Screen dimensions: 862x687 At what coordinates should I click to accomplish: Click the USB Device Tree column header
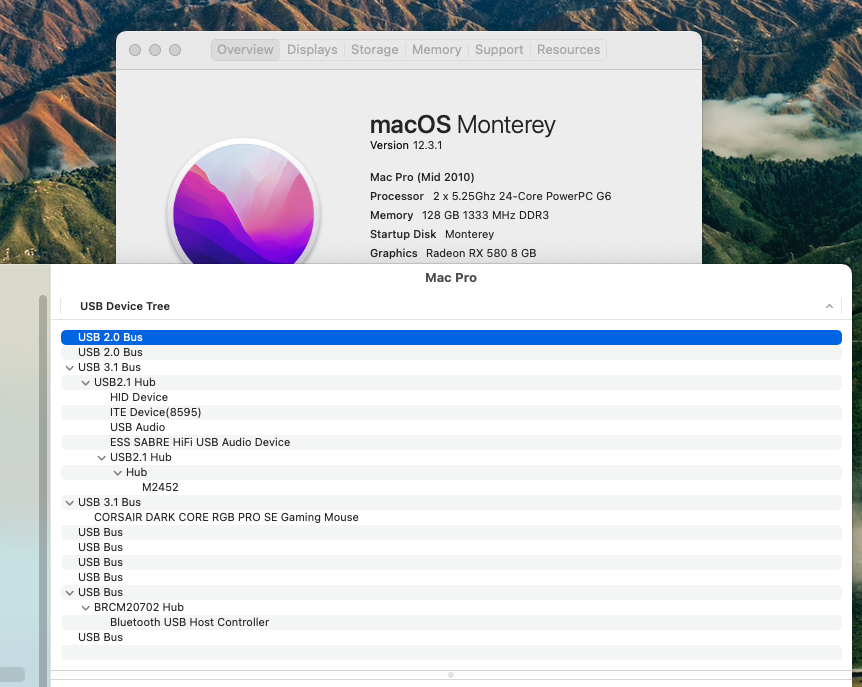point(125,306)
